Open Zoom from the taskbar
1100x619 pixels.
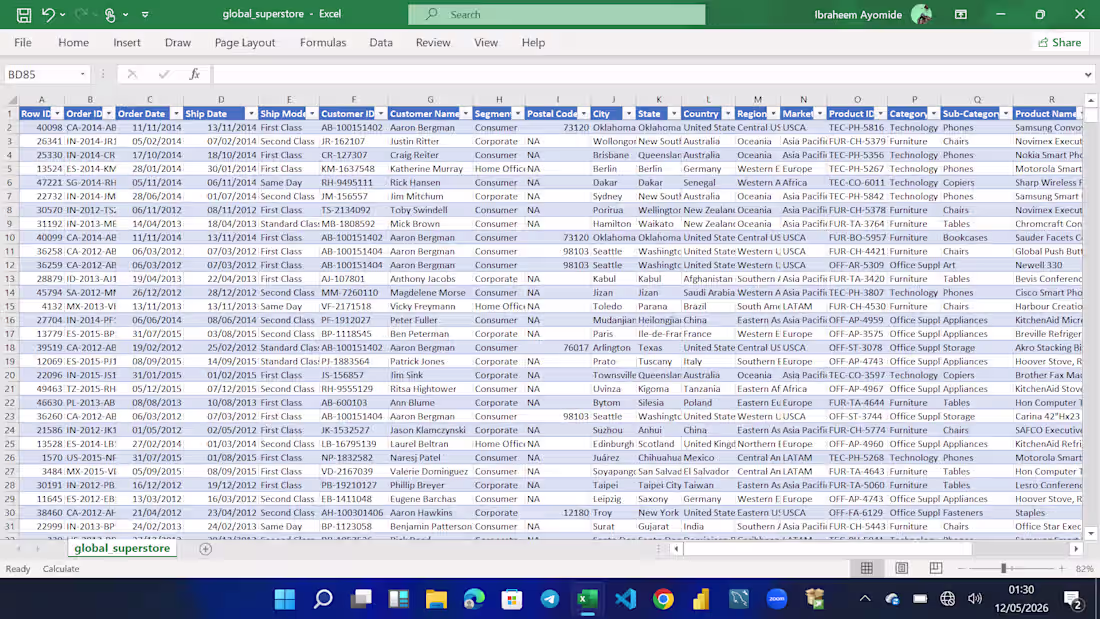(777, 599)
